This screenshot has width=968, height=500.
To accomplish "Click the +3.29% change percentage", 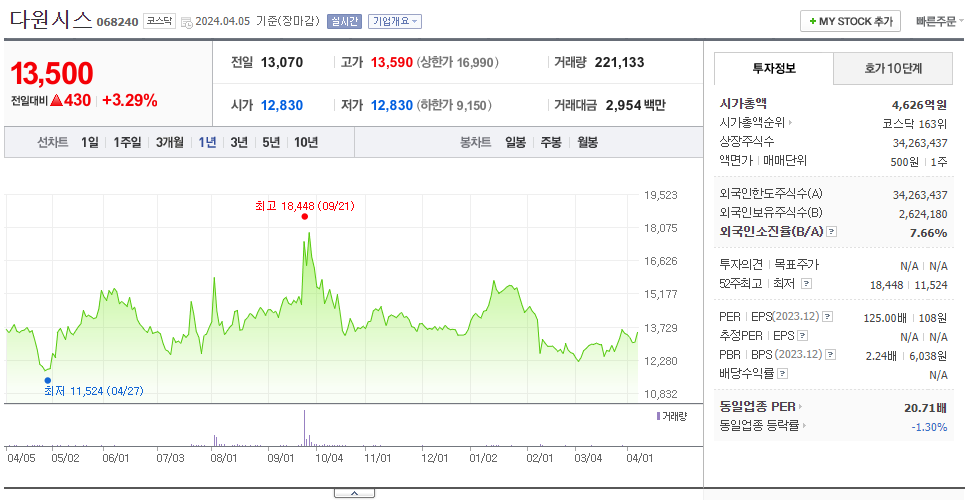I will [130, 100].
